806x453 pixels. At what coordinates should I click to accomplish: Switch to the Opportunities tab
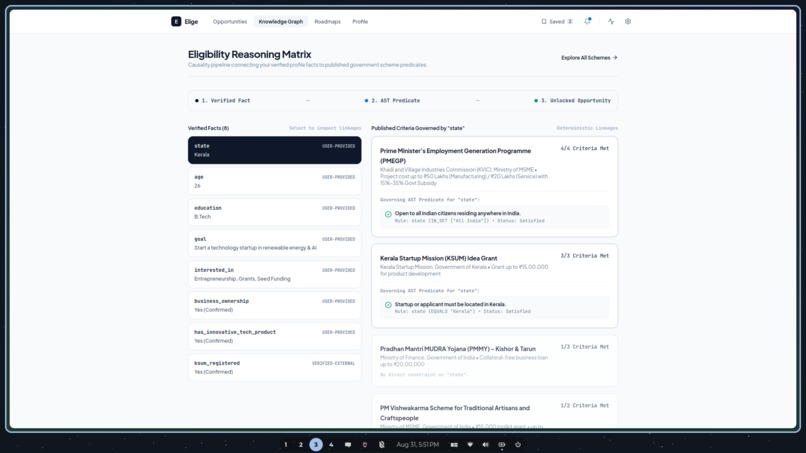tap(230, 22)
